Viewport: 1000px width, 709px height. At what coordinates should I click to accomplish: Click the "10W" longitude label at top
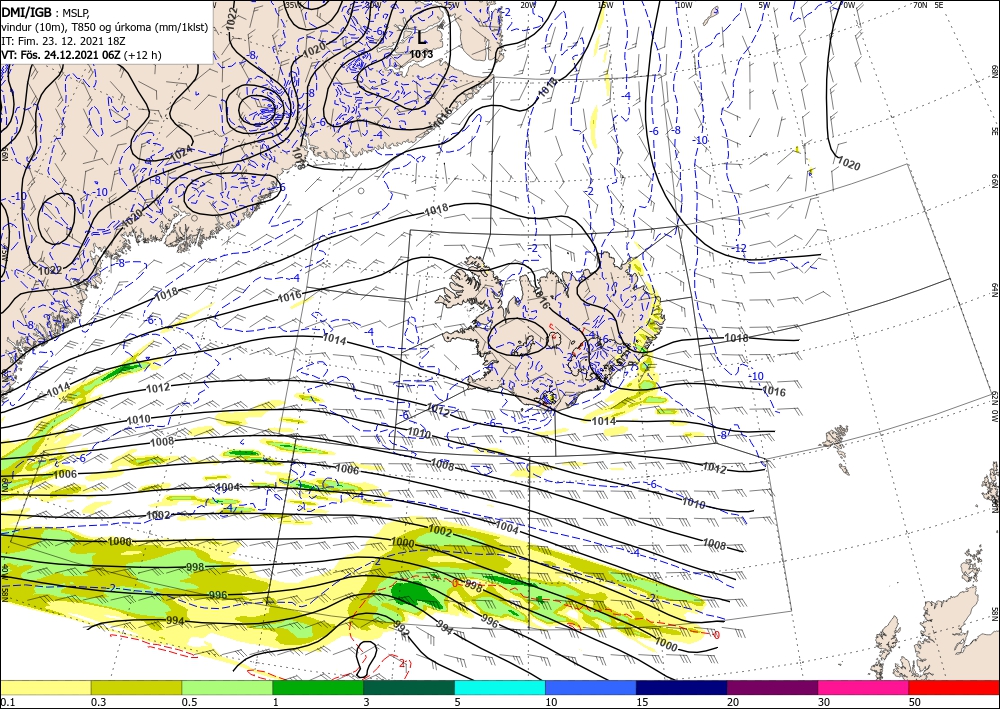[x=684, y=5]
